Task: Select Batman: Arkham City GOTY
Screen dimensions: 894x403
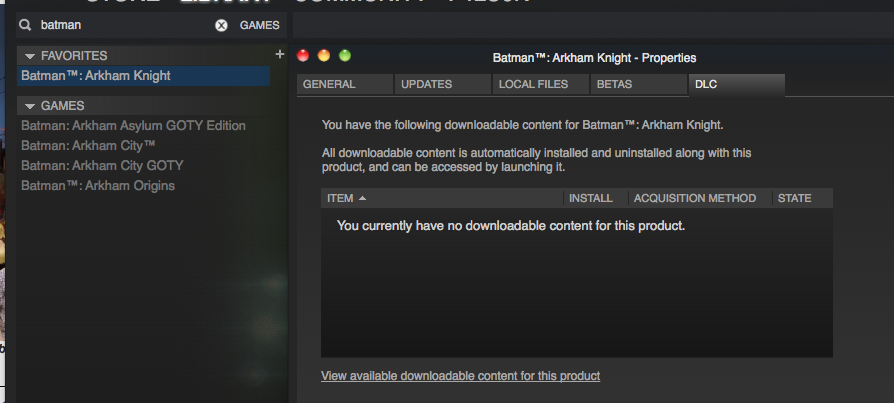Action: pos(102,166)
